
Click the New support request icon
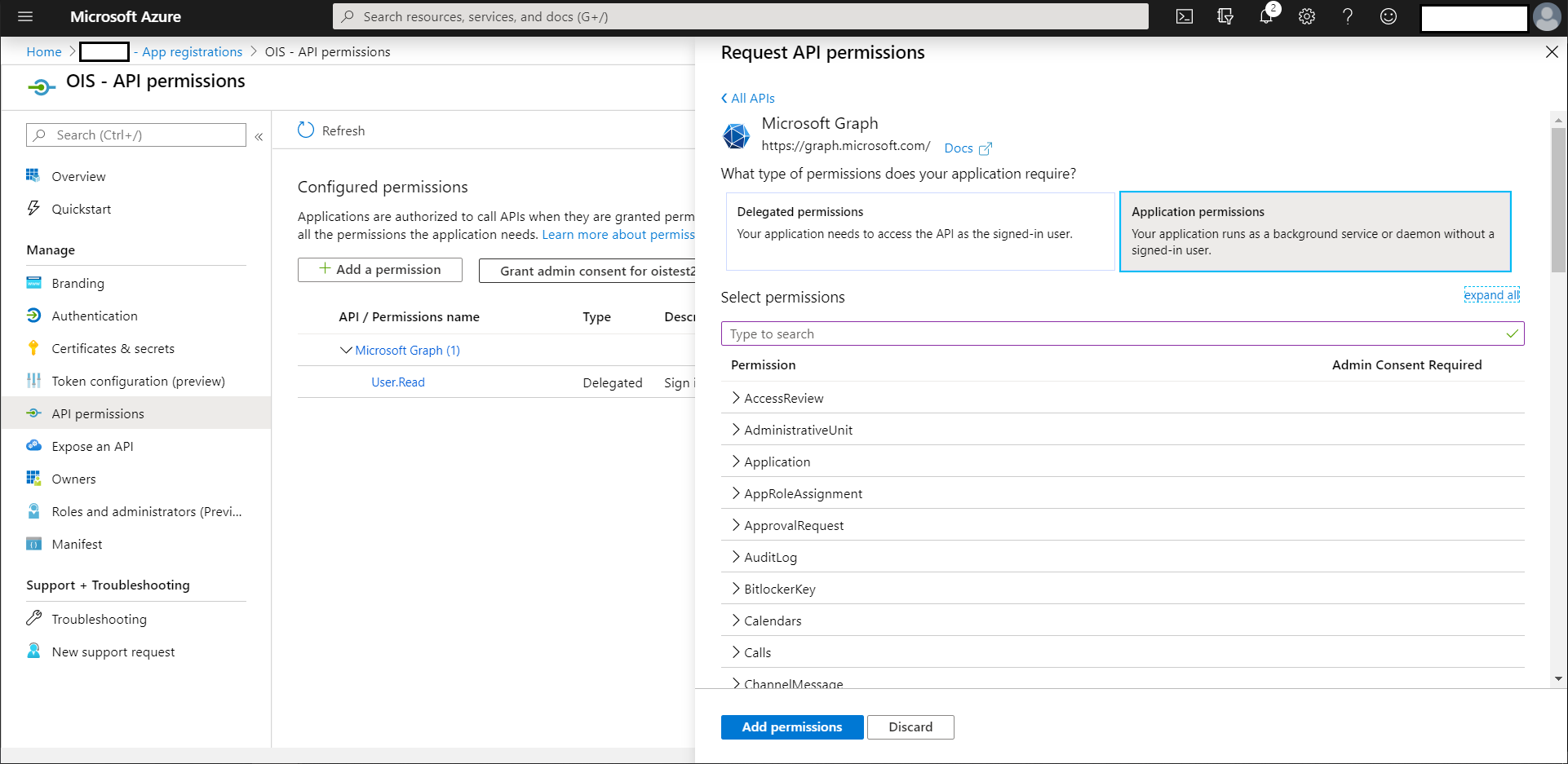coord(33,651)
